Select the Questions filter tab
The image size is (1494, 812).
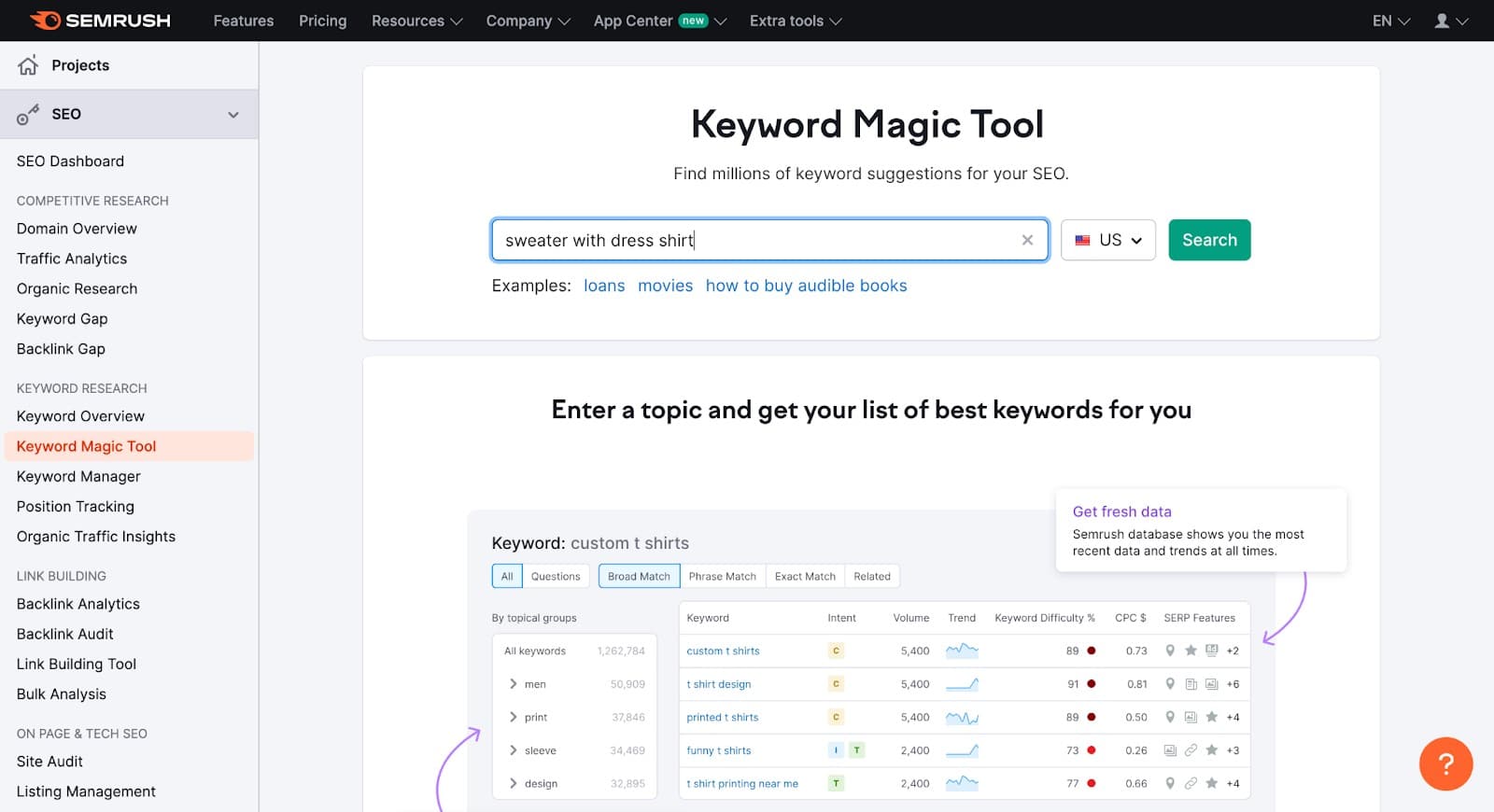(x=556, y=577)
